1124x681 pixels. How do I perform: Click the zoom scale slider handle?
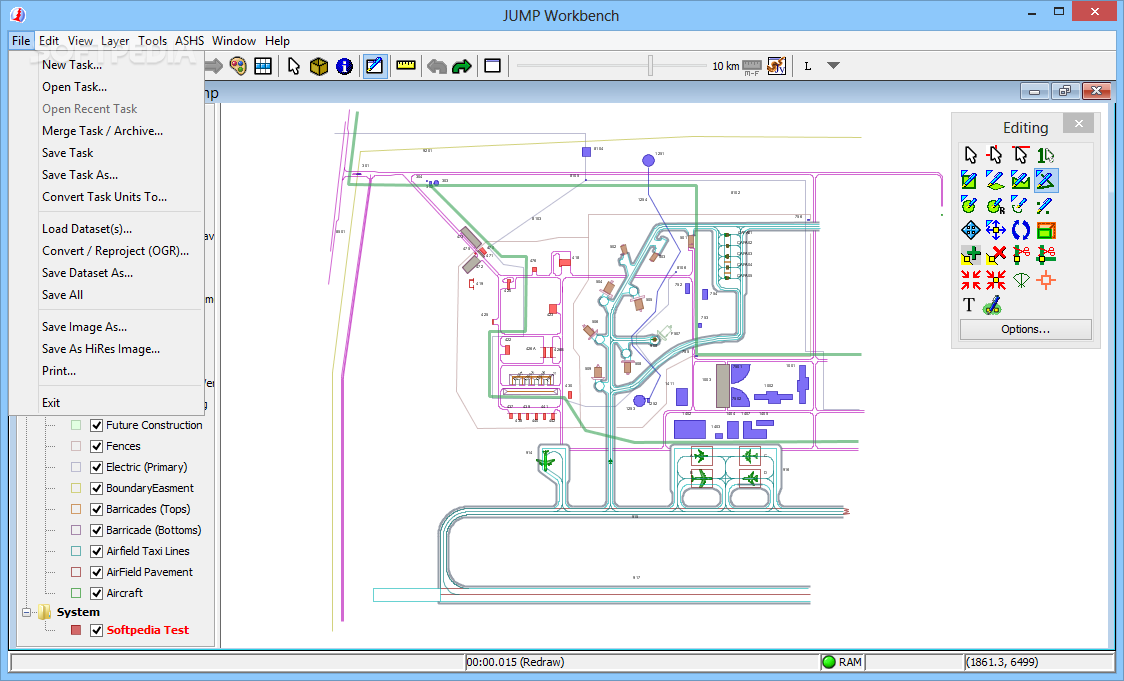click(x=650, y=65)
